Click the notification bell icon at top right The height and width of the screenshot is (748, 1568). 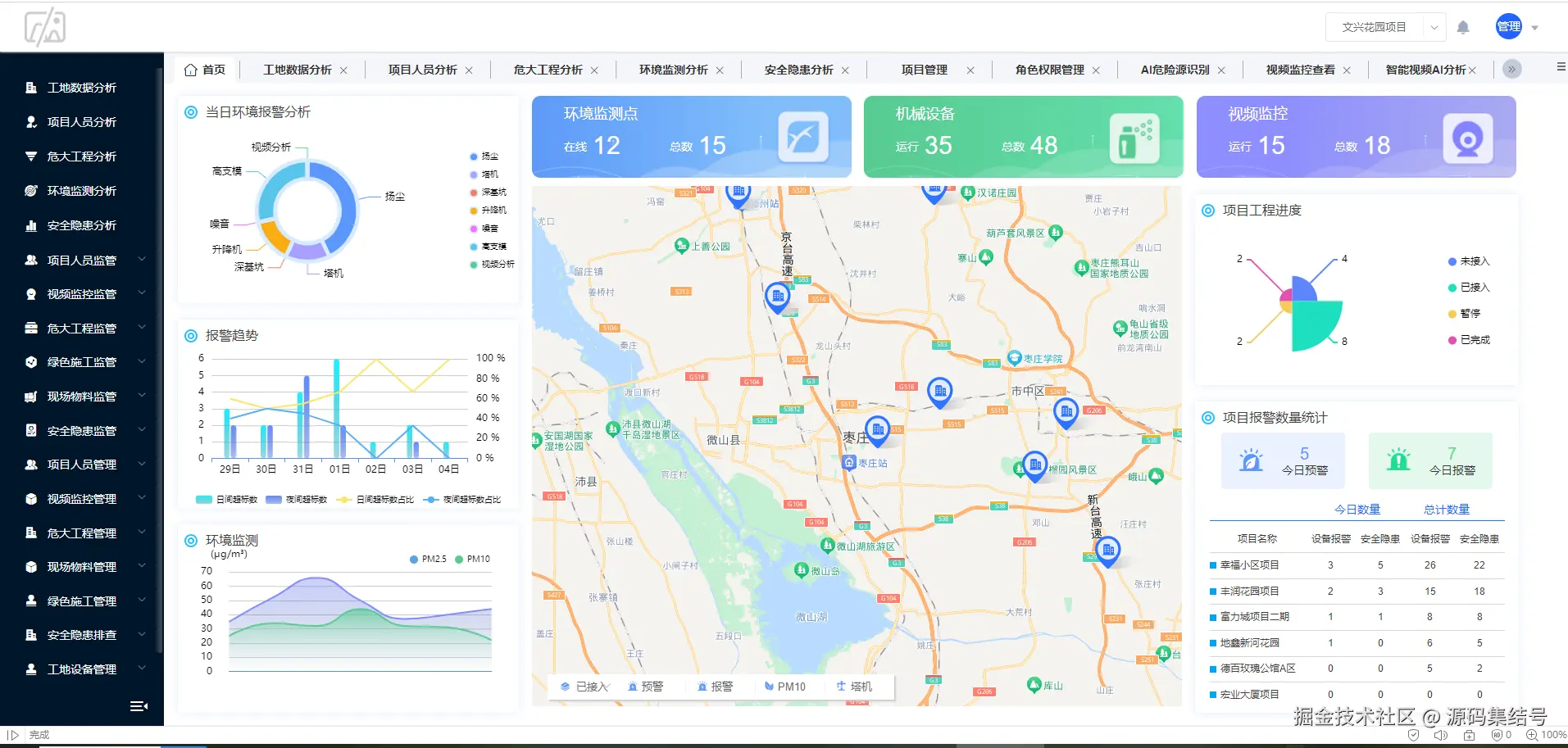1464,27
